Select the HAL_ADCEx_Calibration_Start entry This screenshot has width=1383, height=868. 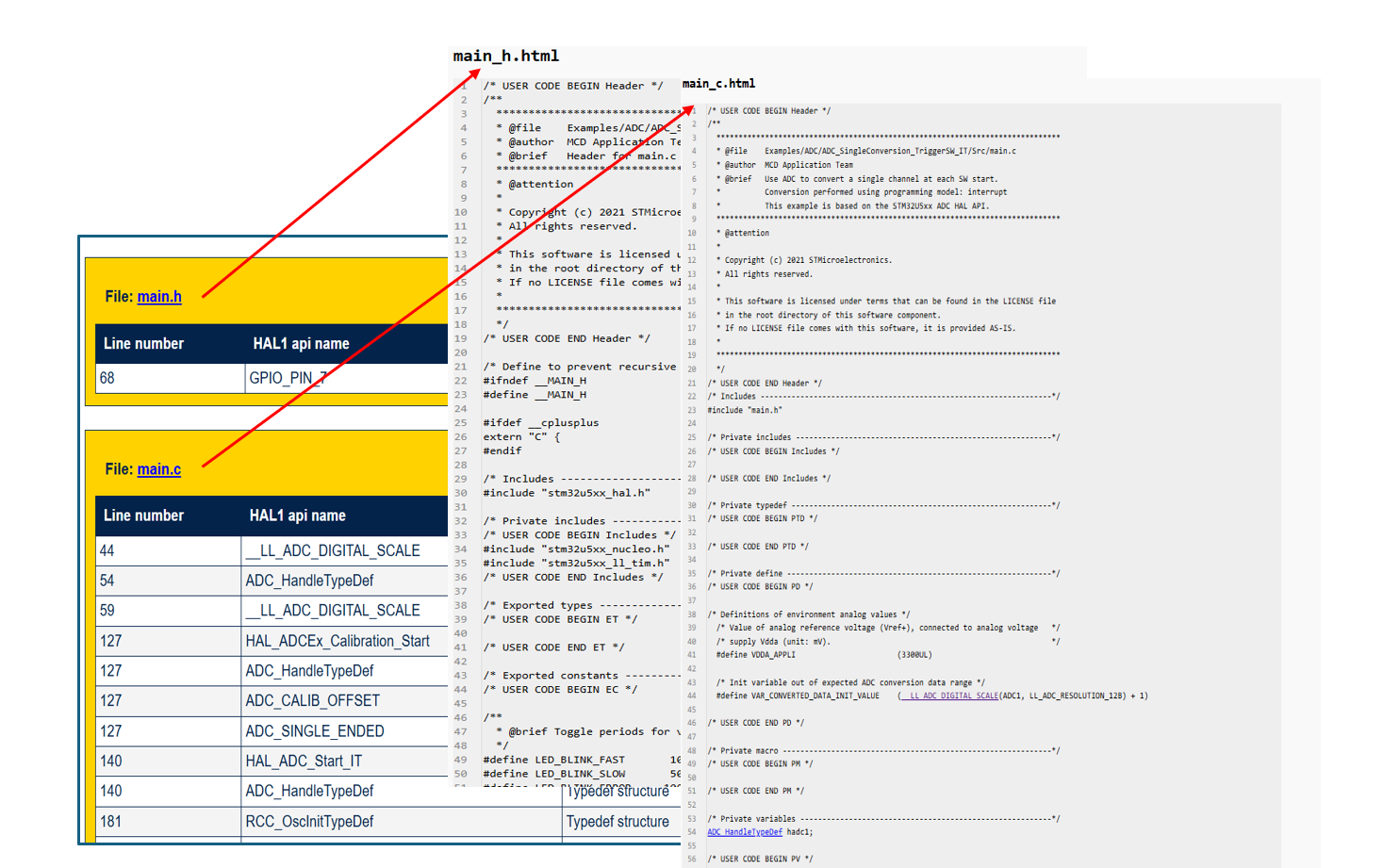(338, 641)
